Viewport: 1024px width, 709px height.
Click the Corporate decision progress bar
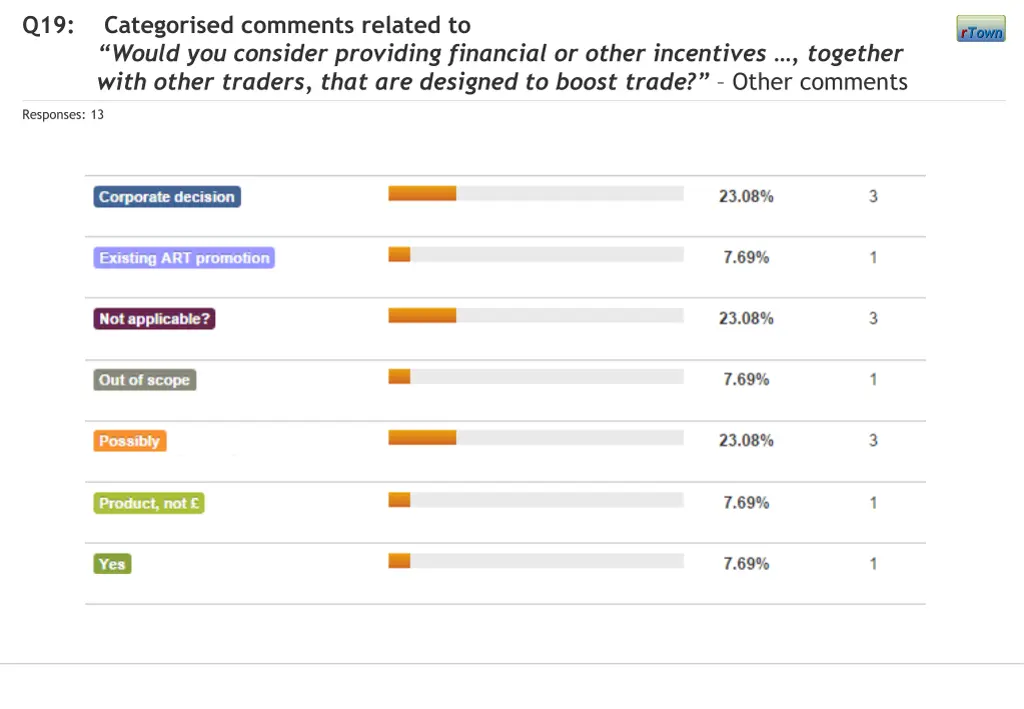click(x=535, y=193)
